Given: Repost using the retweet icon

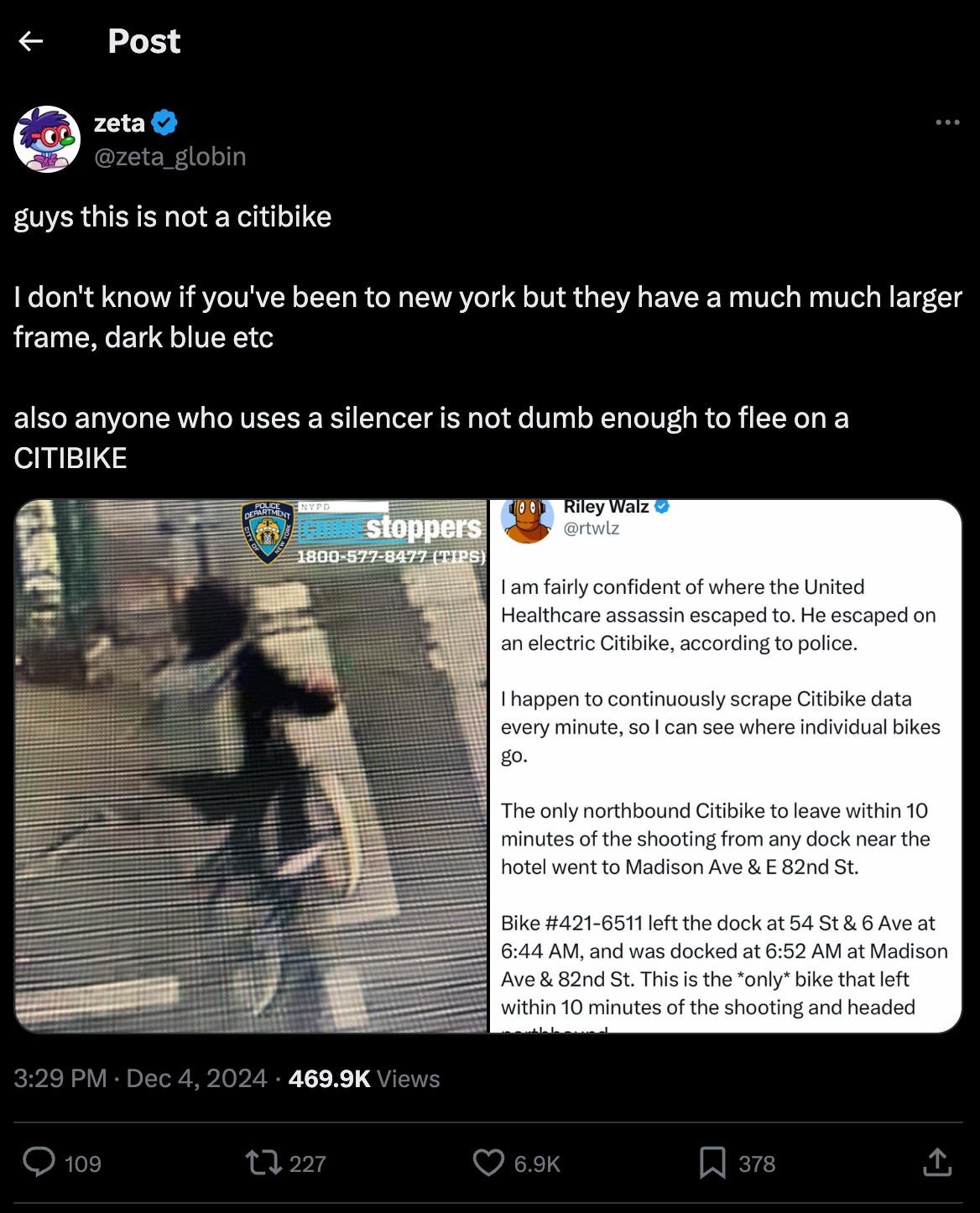Looking at the screenshot, I should [263, 1163].
